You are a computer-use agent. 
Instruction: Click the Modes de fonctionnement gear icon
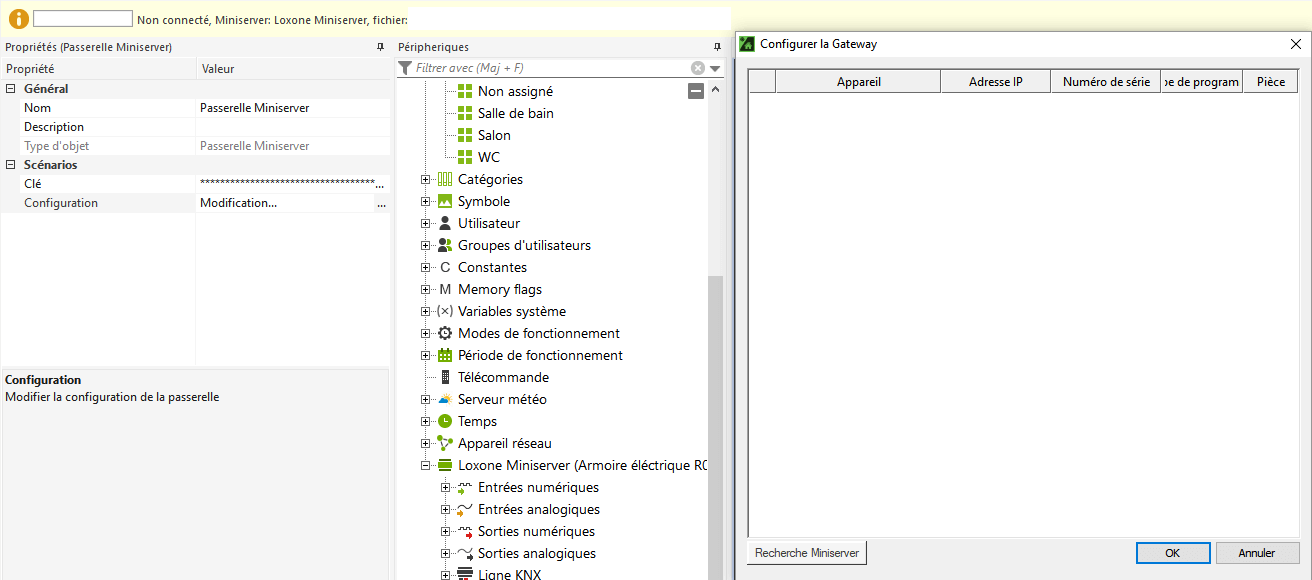click(445, 333)
